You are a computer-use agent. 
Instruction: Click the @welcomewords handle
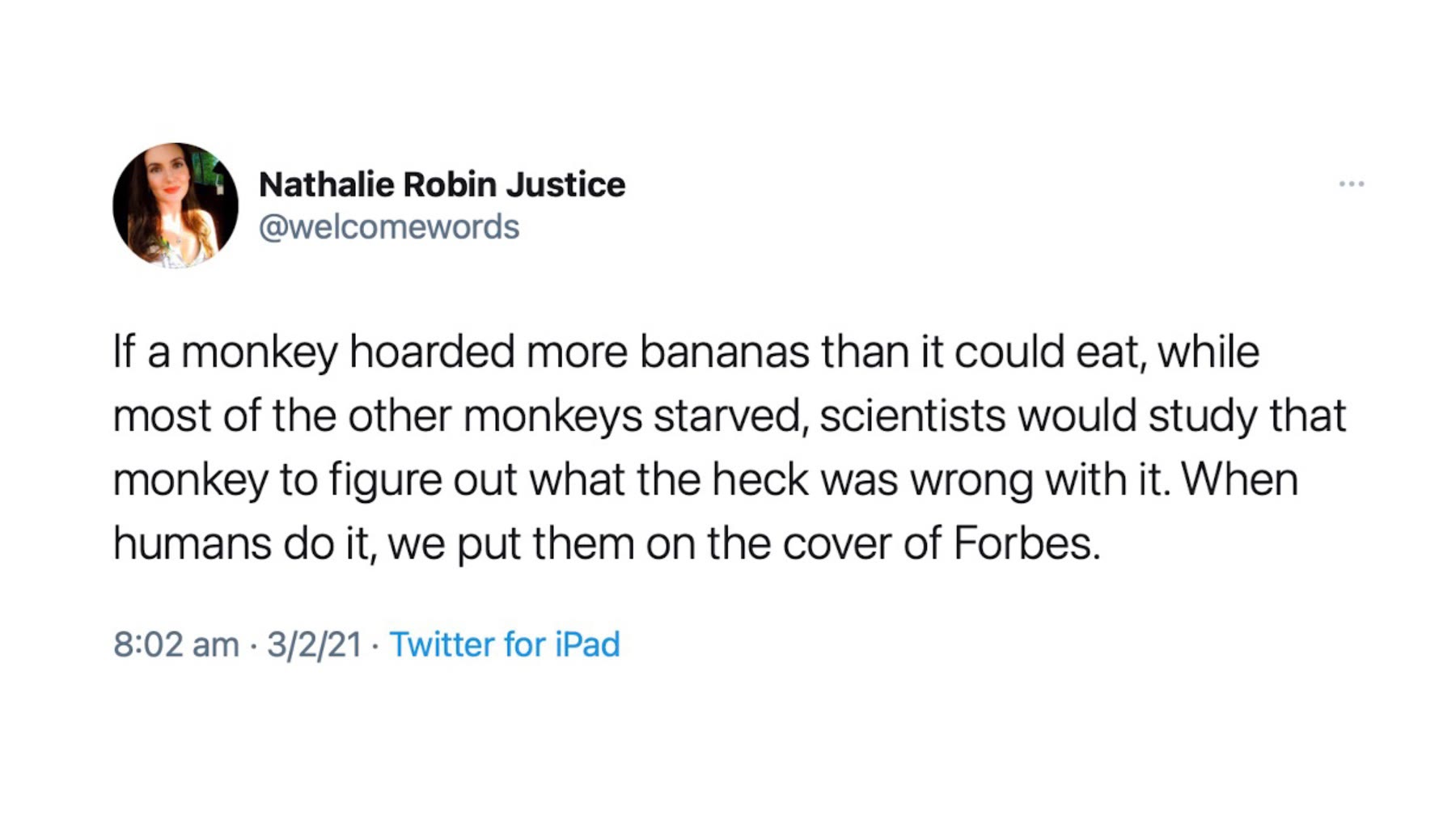[388, 227]
